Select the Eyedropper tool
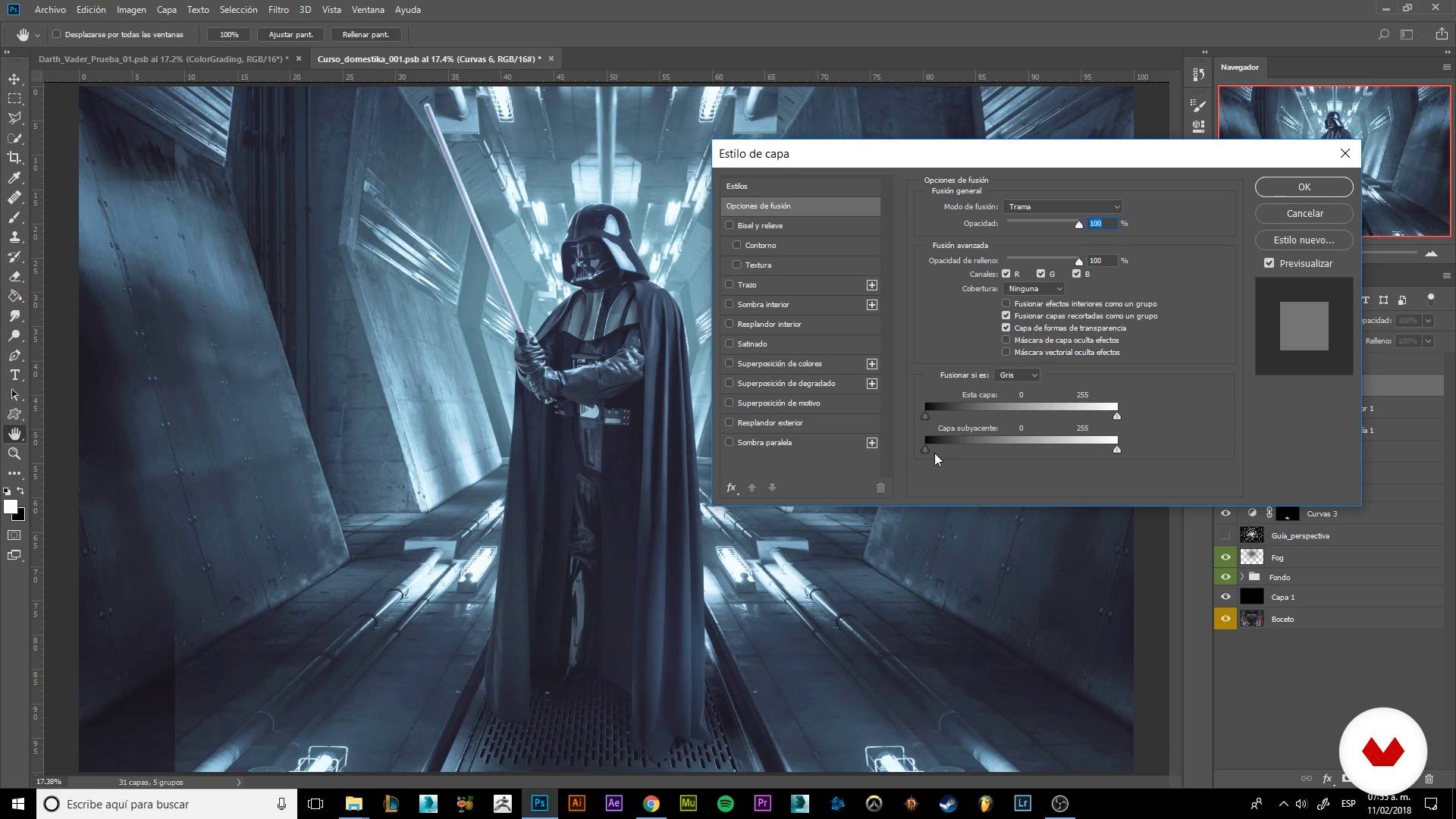Viewport: 1456px width, 819px height. pos(14,177)
